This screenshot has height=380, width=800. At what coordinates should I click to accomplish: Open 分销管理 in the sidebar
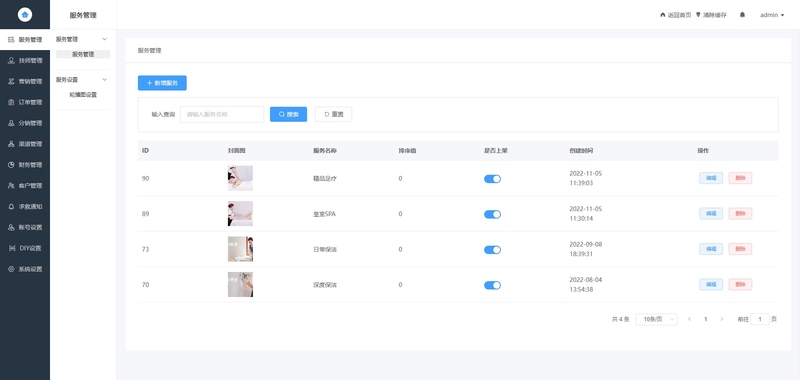[25, 123]
